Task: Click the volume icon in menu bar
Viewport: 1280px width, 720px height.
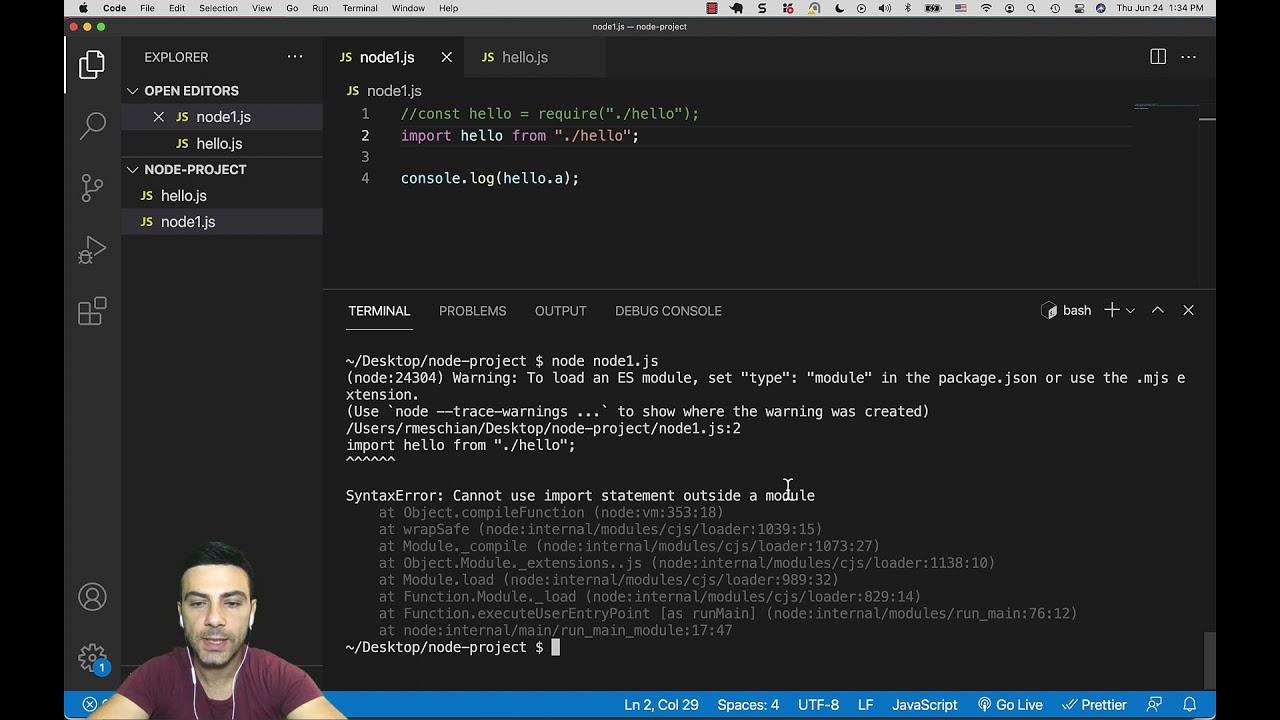Action: click(884, 8)
